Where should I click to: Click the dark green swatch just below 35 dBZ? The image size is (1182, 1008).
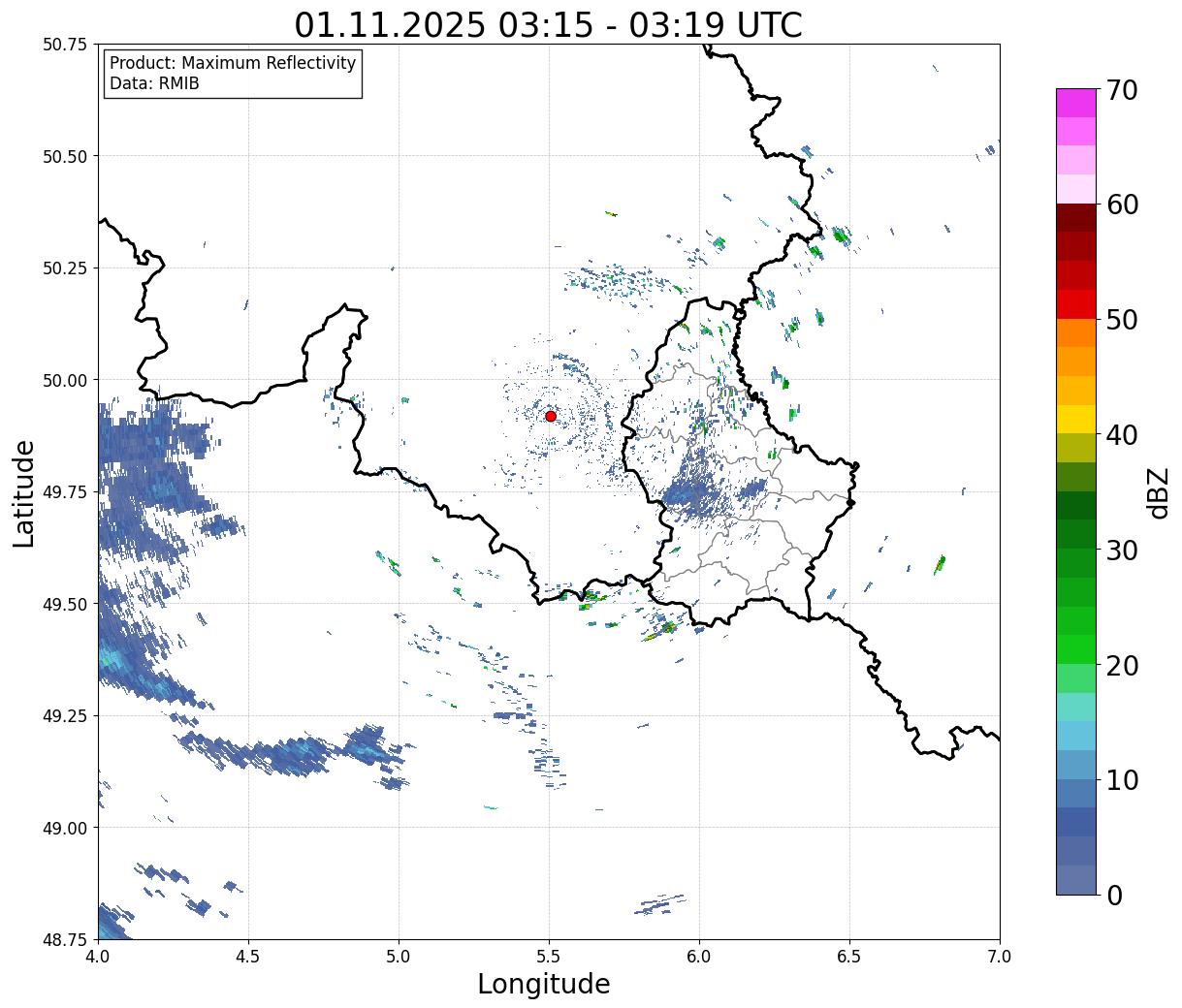[1075, 506]
